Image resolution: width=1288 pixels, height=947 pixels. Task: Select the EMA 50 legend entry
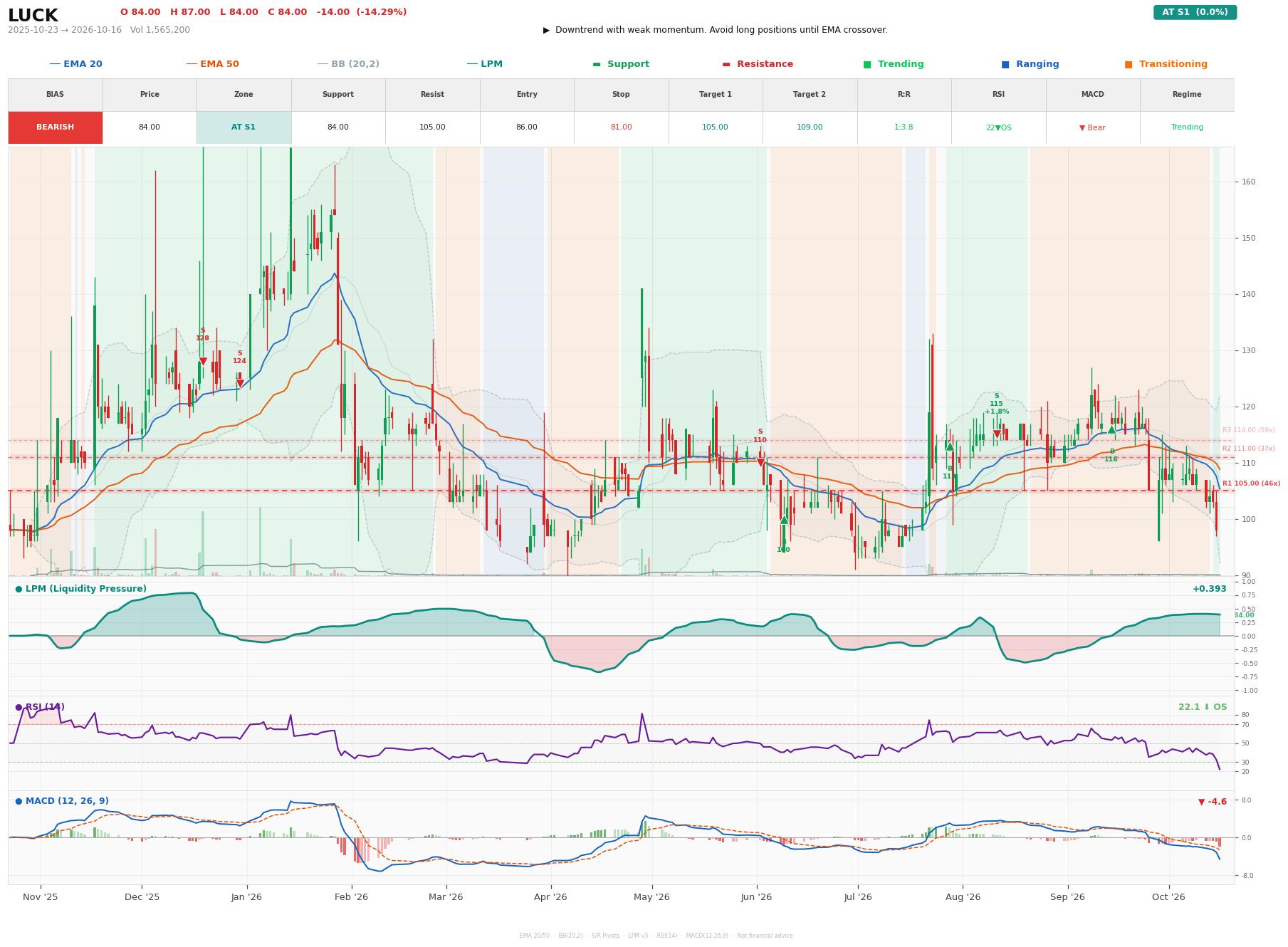click(x=212, y=64)
